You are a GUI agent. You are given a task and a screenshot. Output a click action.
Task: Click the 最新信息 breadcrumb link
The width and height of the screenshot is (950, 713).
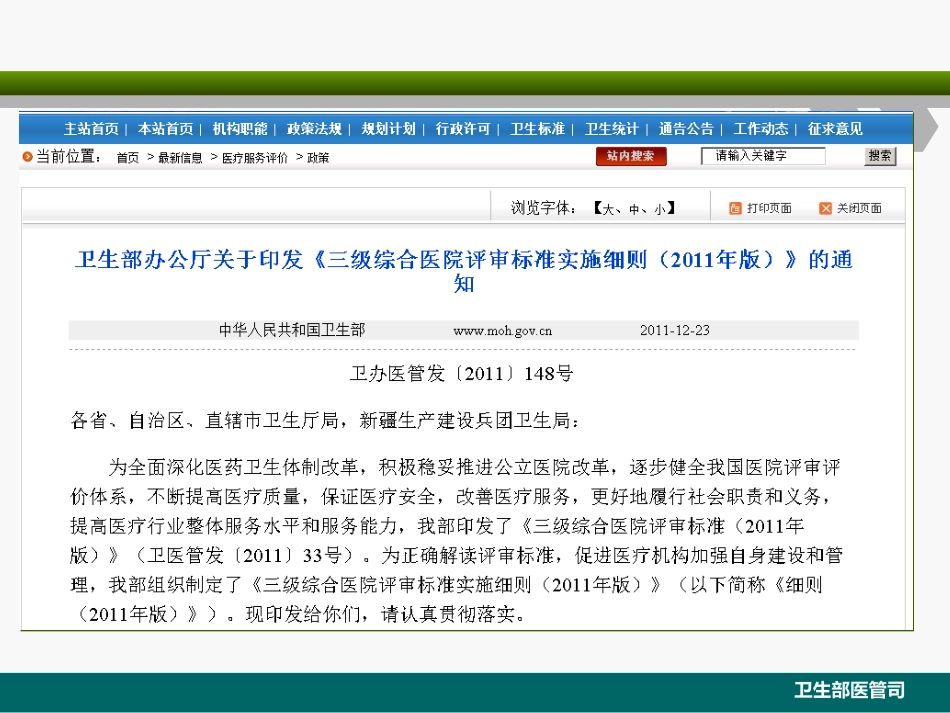point(180,158)
